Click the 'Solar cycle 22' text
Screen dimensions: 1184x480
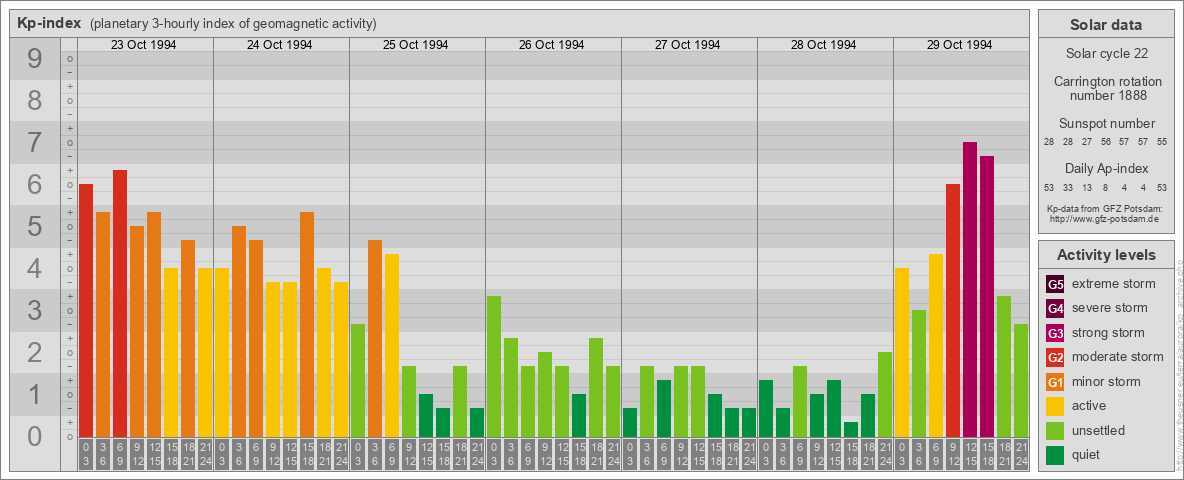pos(1106,54)
